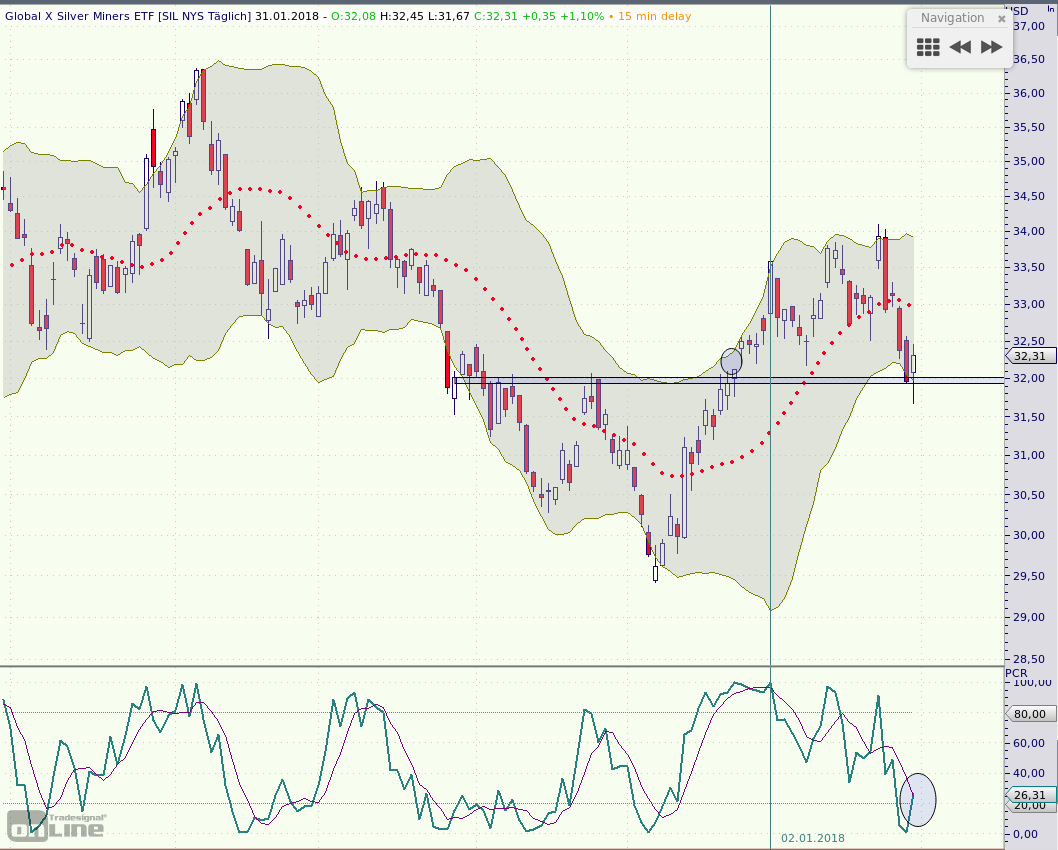Click the 28,50 price axis label
1058x850 pixels.
[1029, 659]
